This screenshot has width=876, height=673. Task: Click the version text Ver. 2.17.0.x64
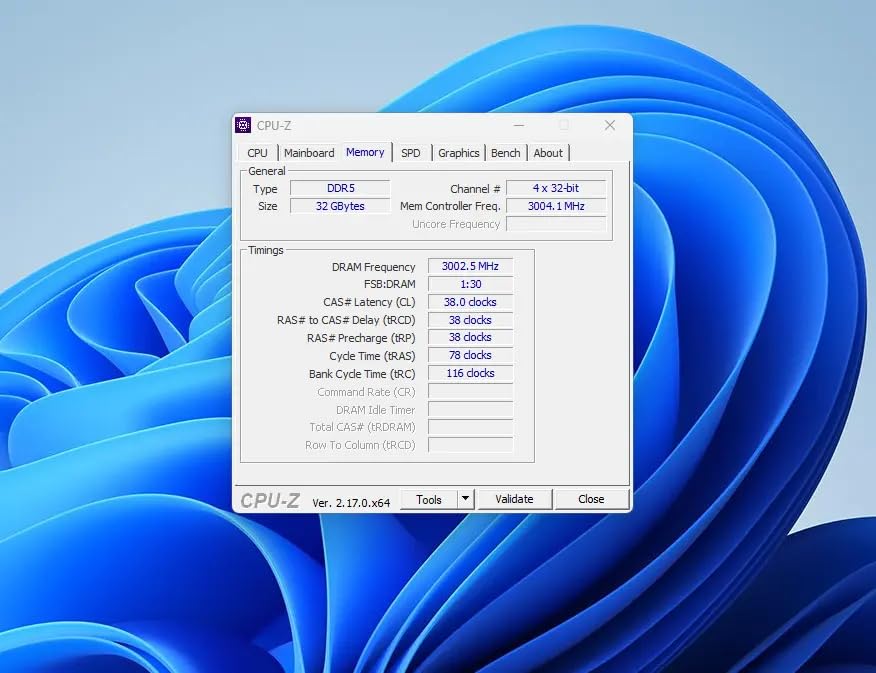(351, 503)
